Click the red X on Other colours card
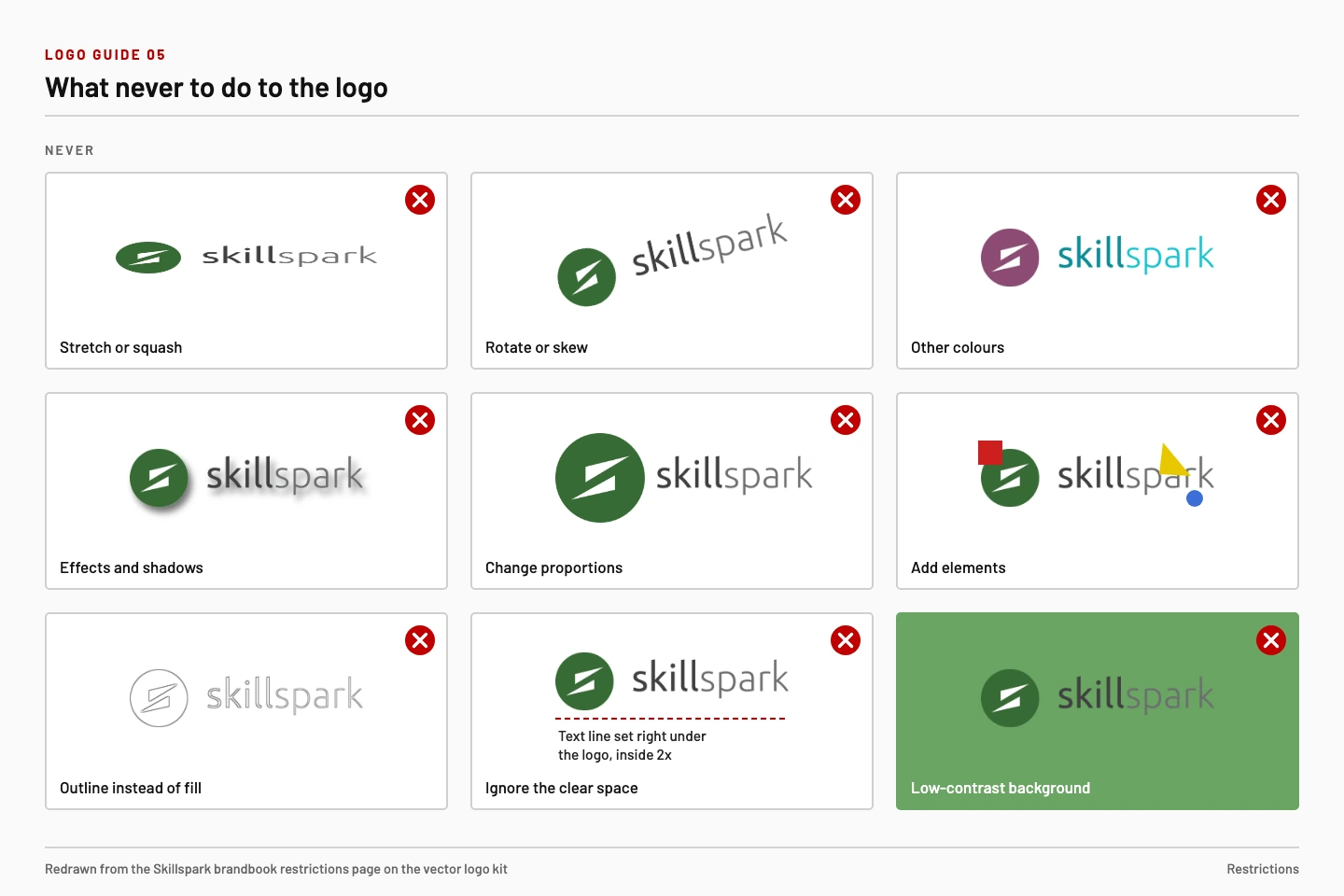 1271,200
